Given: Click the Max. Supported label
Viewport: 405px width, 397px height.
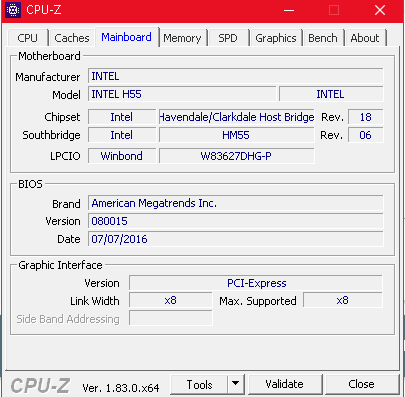Looking at the screenshot, I should tap(258, 301).
